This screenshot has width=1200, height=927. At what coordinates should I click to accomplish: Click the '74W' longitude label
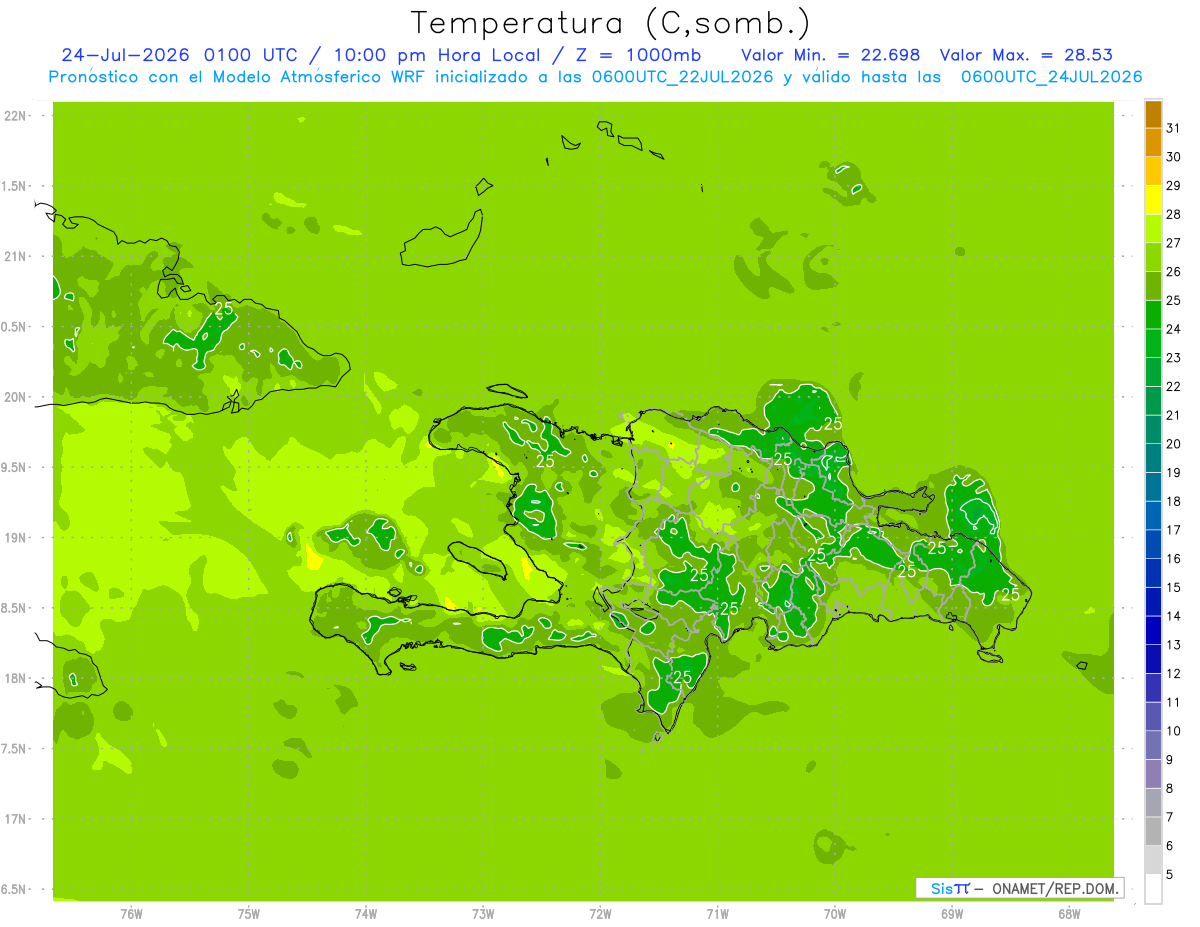[x=366, y=914]
